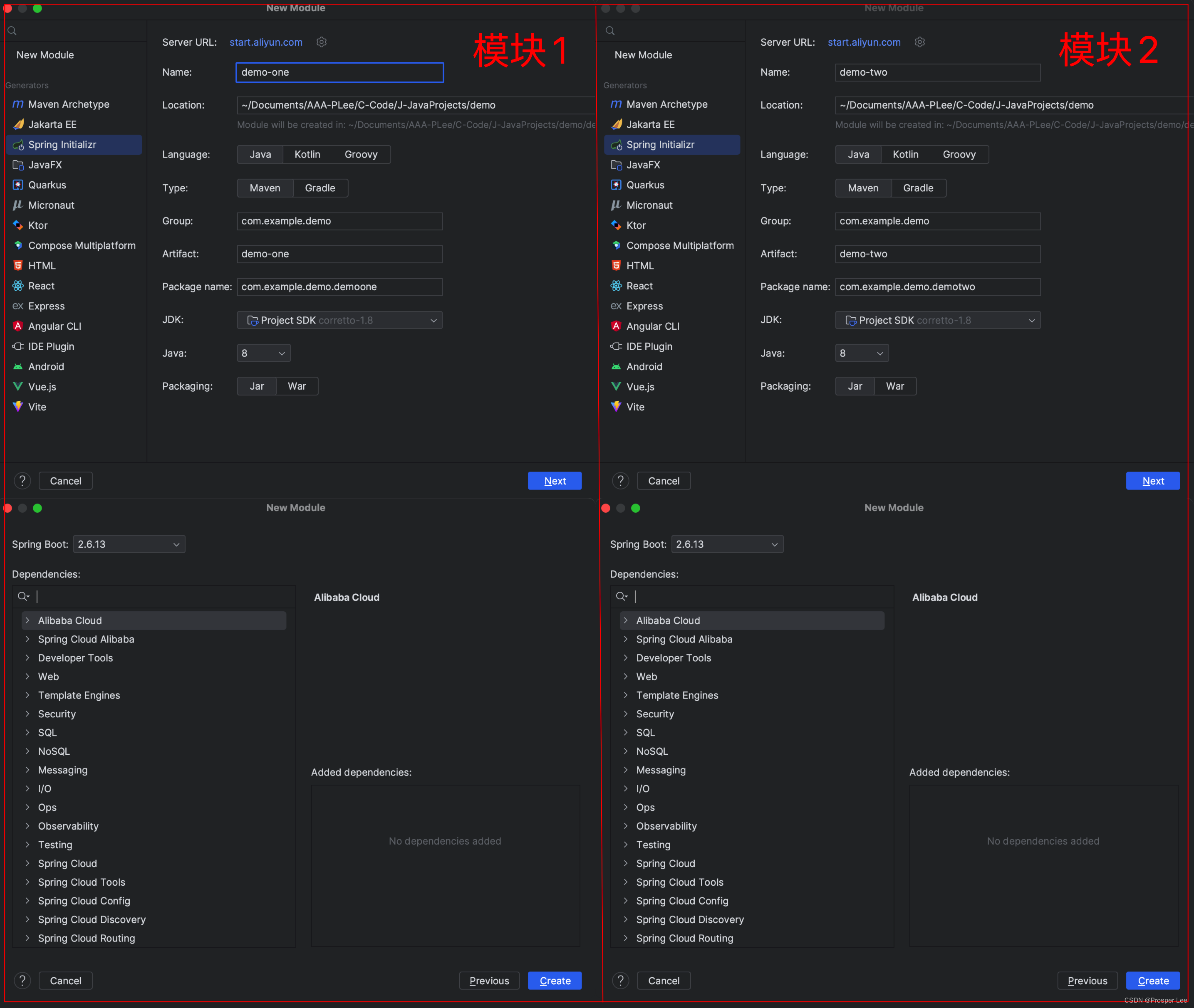Open Spring Boot version dropdown in right dialog
The width and height of the screenshot is (1194, 1008).
727,544
